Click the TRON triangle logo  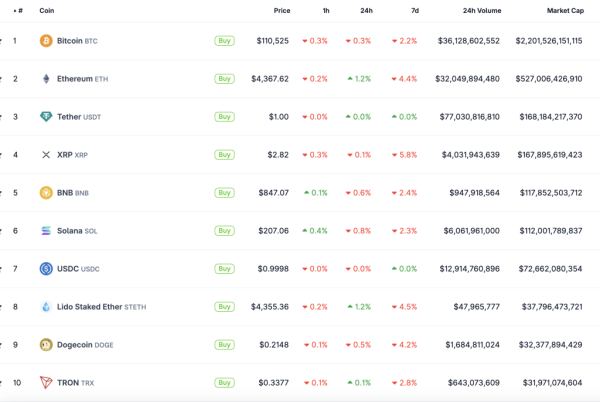tap(46, 382)
